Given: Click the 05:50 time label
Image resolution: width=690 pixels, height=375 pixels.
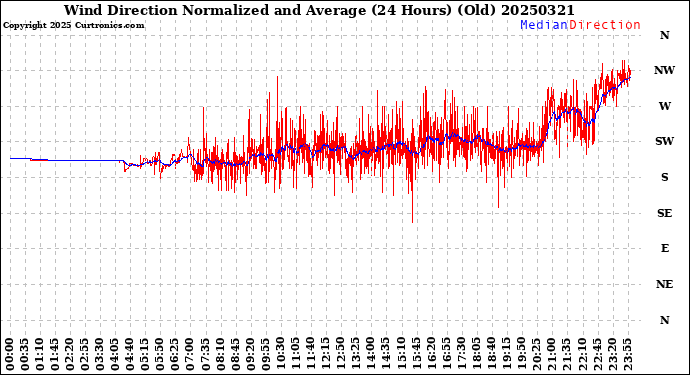Looking at the screenshot, I should point(161,354).
